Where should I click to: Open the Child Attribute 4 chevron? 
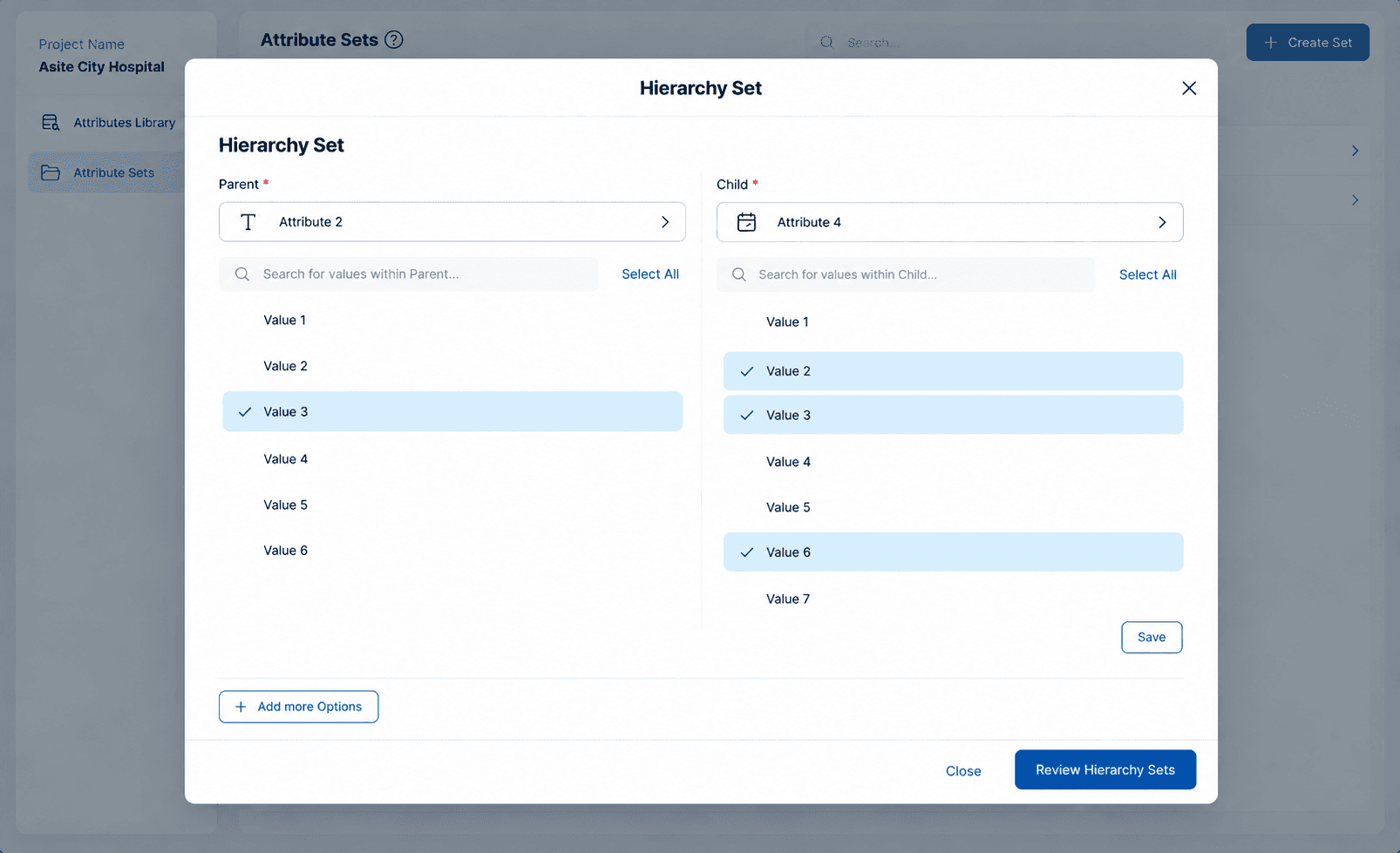1162,222
